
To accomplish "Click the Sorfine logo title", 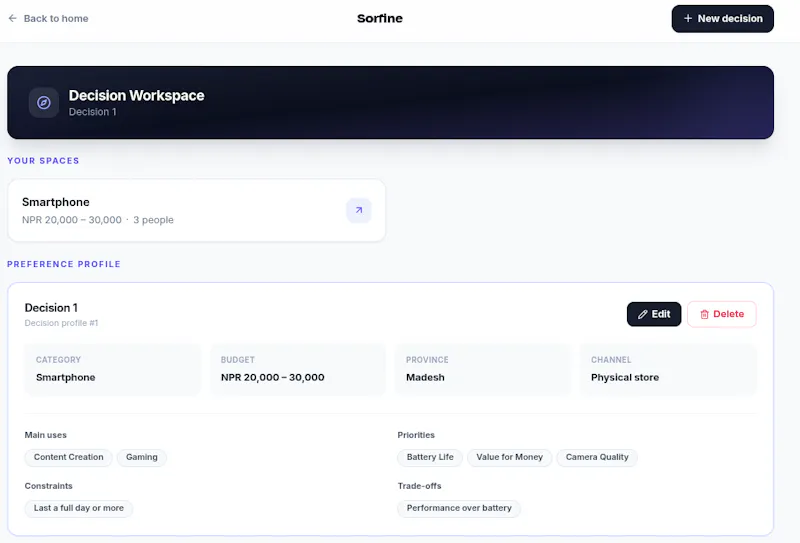I will pos(380,18).
